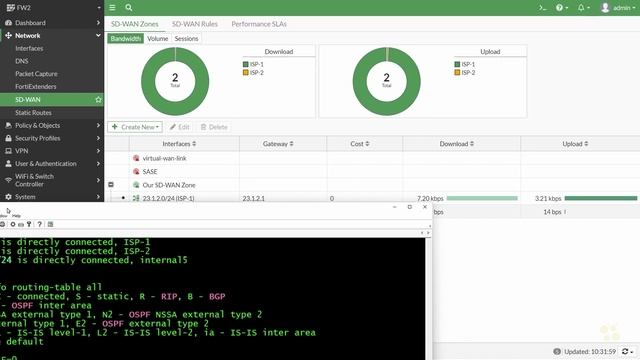
Task: Click the VPN monitor icon in sidebar
Action: pos(8,151)
